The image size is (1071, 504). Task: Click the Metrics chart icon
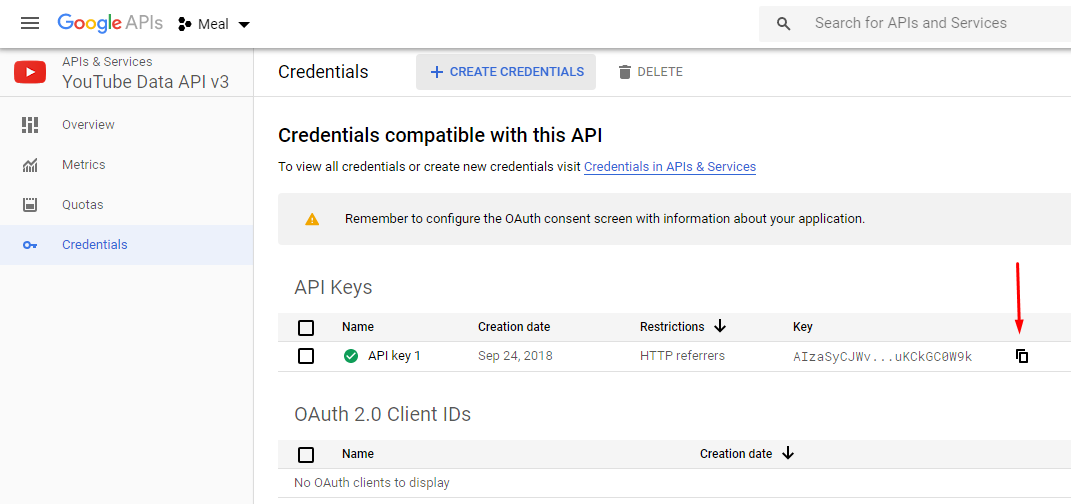(x=30, y=165)
